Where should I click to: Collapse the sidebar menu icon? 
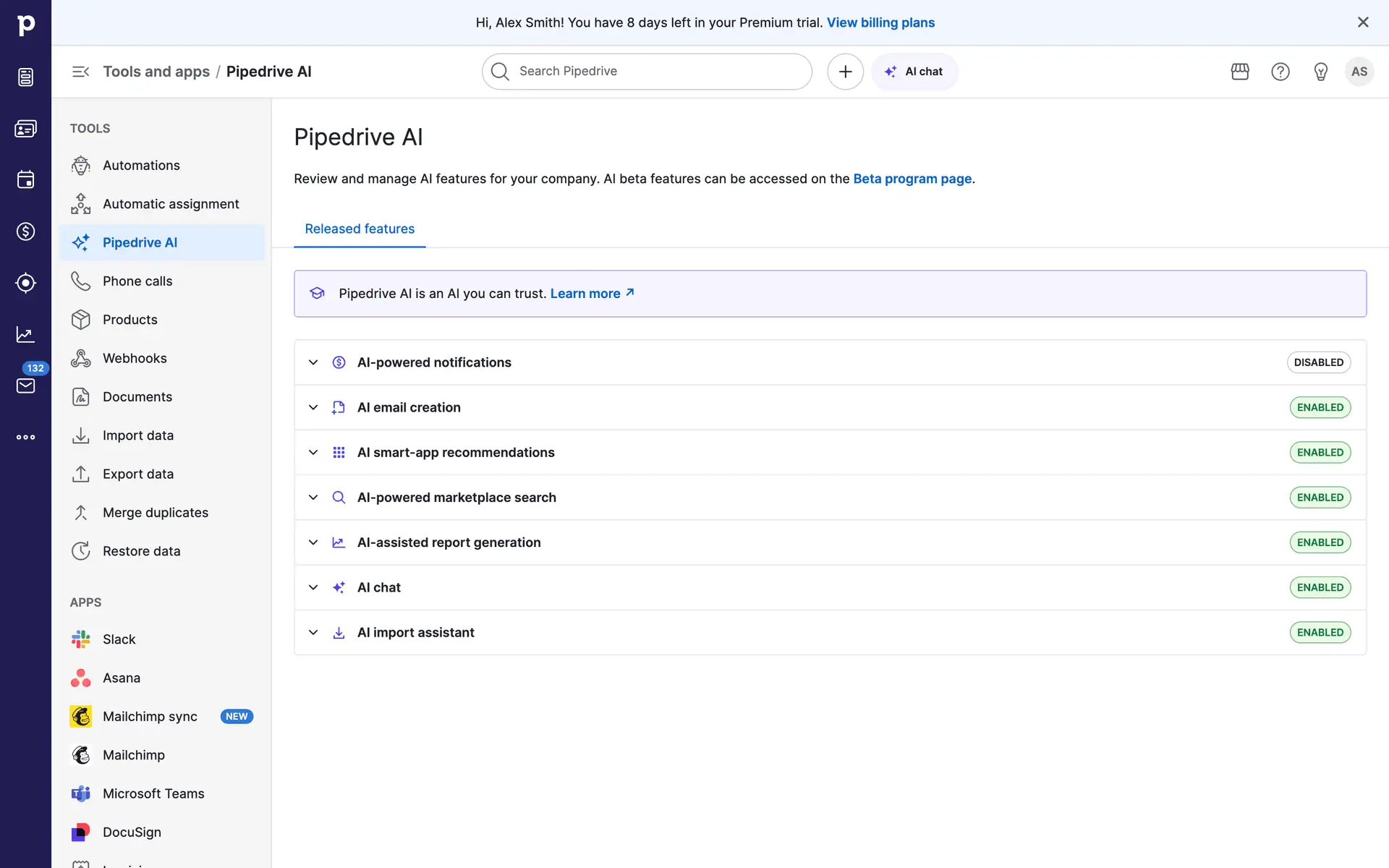(x=80, y=72)
